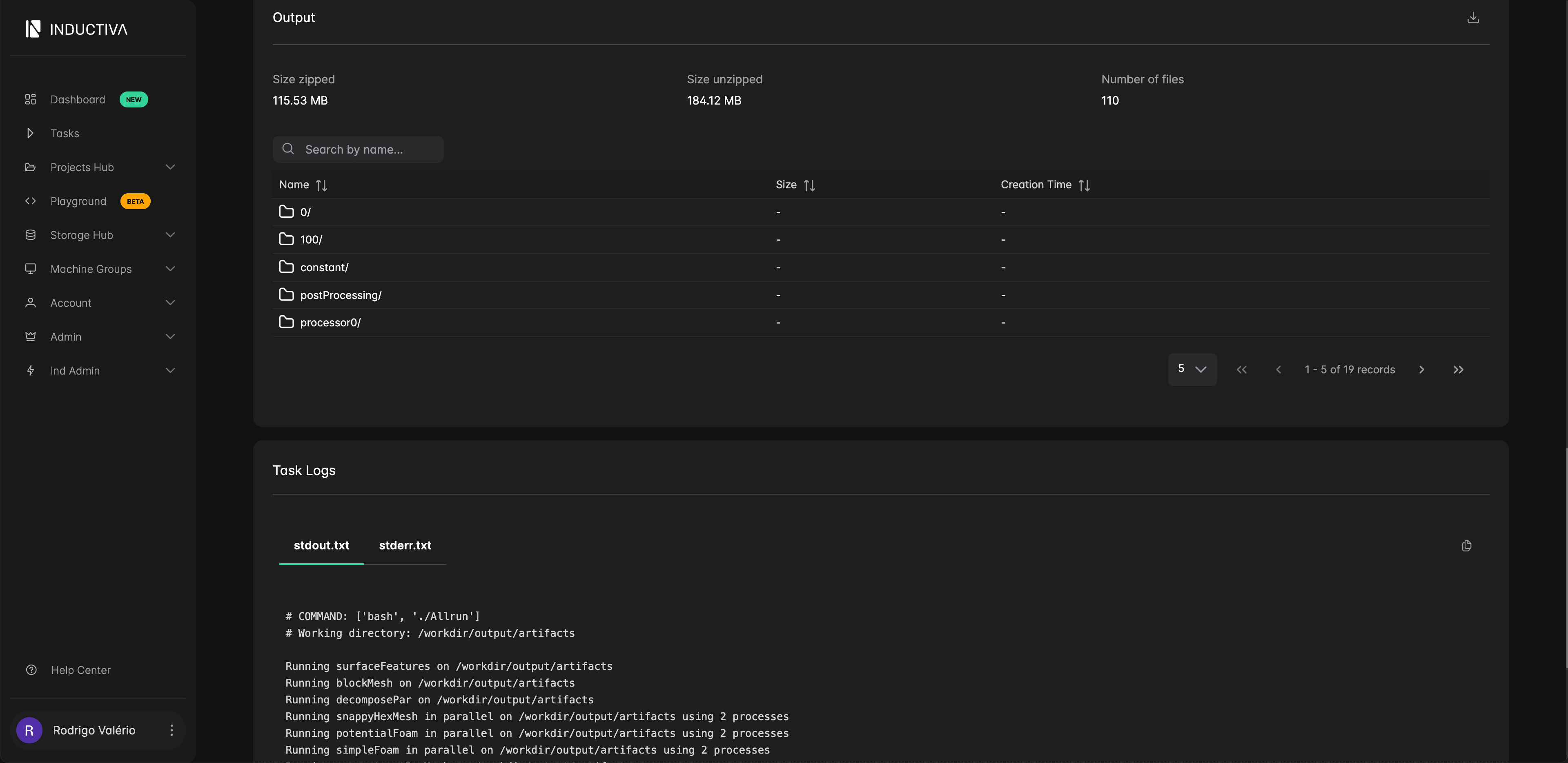
Task: Click the Help Center question icon
Action: (32, 670)
